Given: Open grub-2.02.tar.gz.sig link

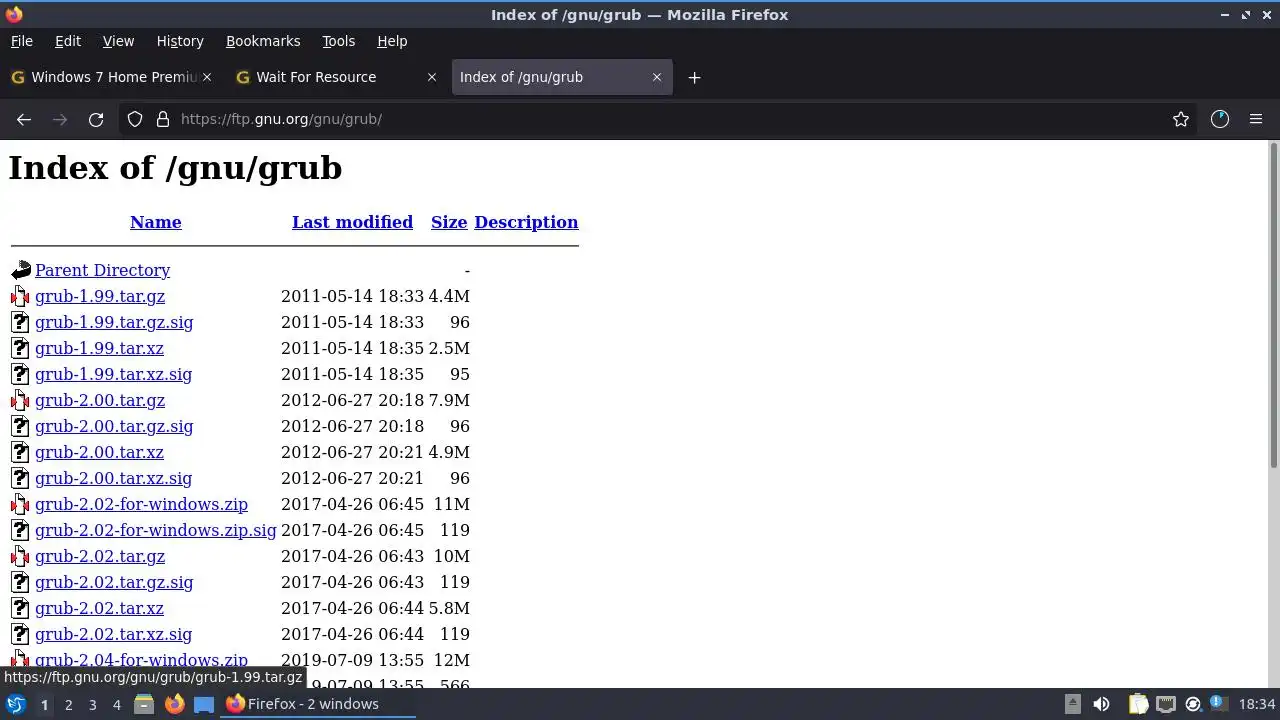Looking at the screenshot, I should click(x=114, y=582).
